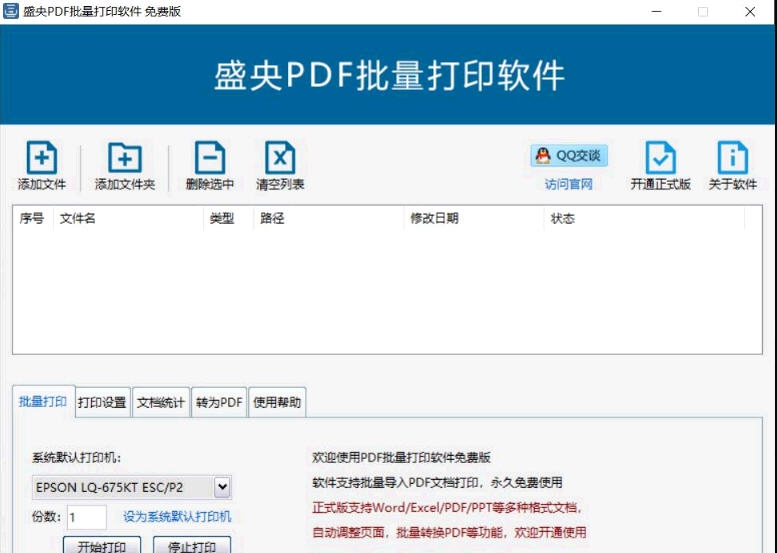The width and height of the screenshot is (777, 553).
Task: Click the app icon in title bar
Action: [x=10, y=11]
